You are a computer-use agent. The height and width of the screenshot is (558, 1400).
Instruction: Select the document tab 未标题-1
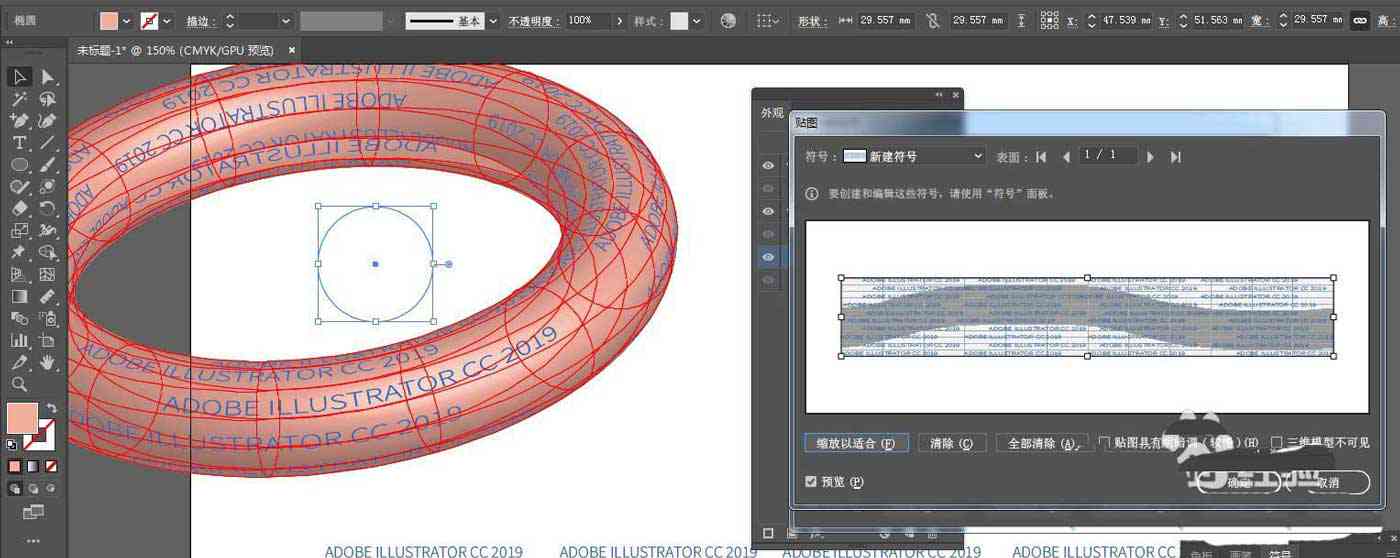point(176,50)
